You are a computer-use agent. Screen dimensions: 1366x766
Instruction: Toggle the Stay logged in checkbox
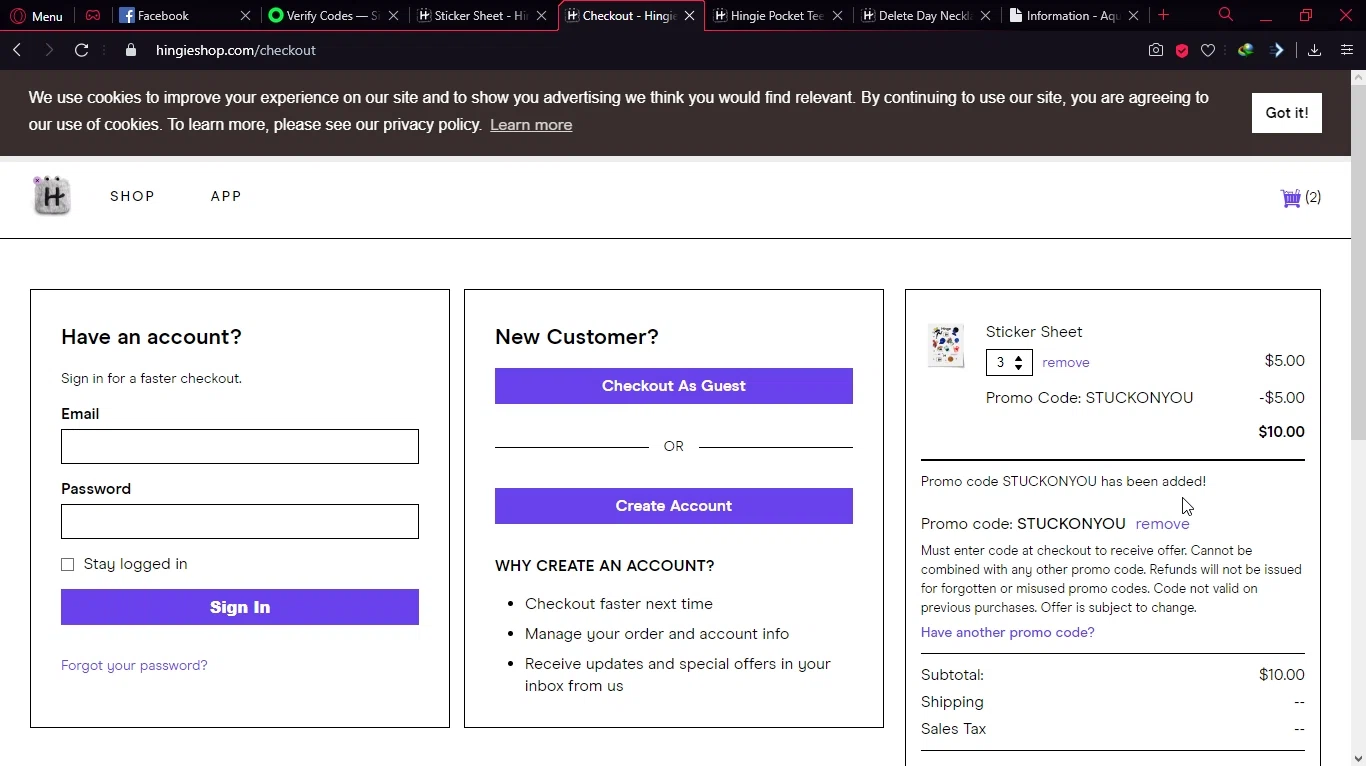[x=68, y=565]
